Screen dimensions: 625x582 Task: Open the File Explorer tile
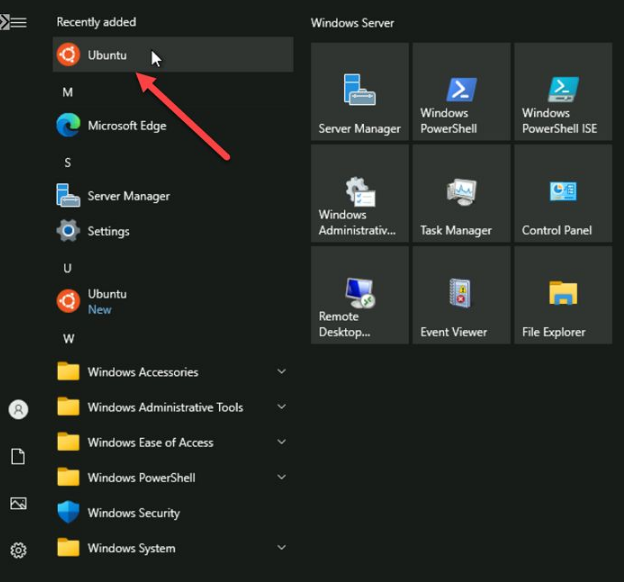(563, 295)
